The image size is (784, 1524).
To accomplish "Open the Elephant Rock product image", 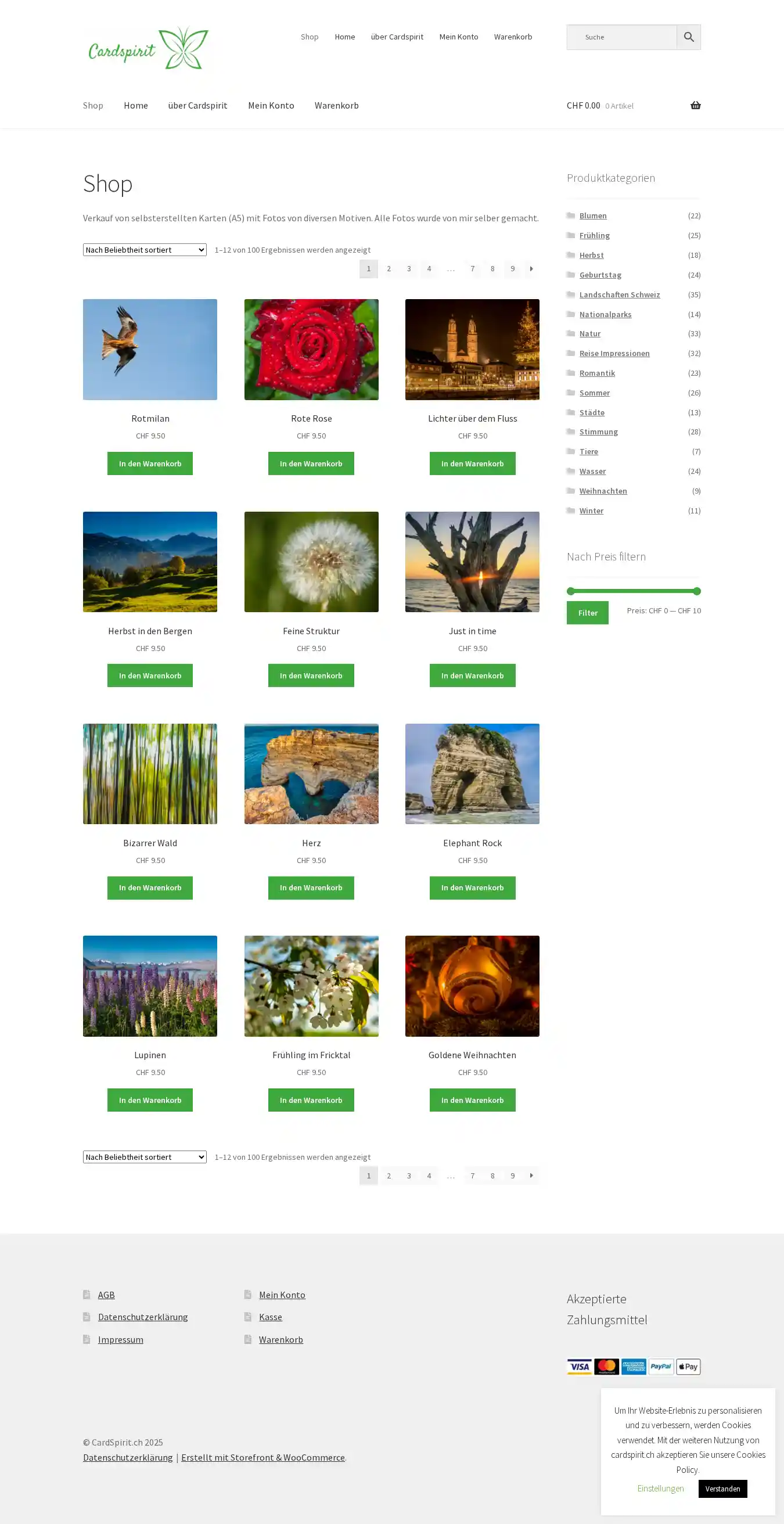I will tap(472, 774).
